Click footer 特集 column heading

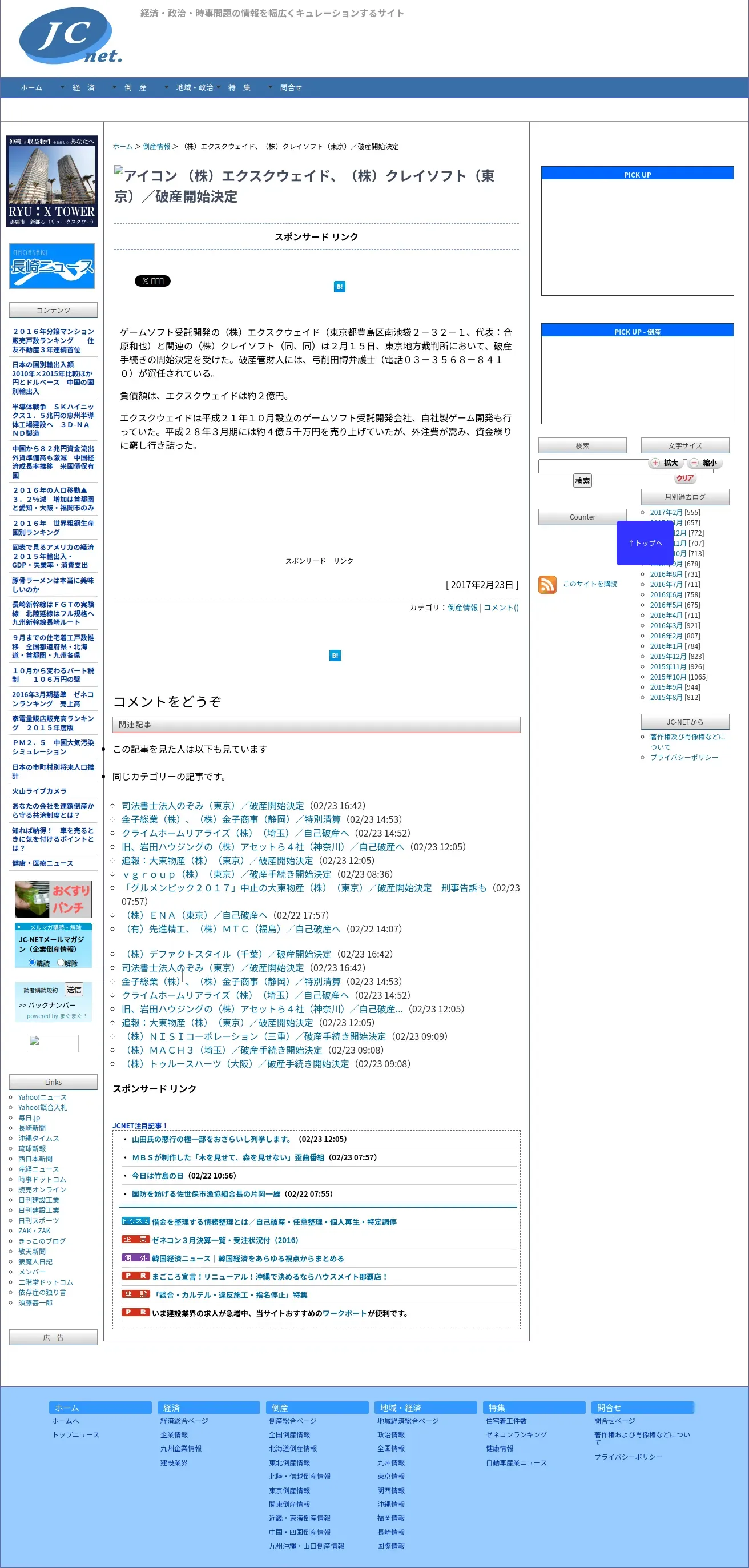(x=534, y=1408)
